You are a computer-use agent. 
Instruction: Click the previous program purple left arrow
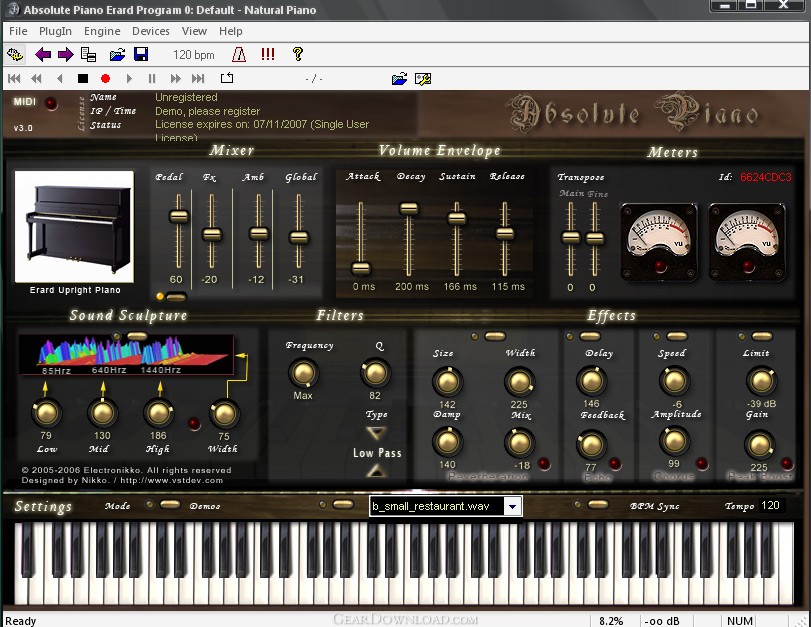[x=43, y=54]
